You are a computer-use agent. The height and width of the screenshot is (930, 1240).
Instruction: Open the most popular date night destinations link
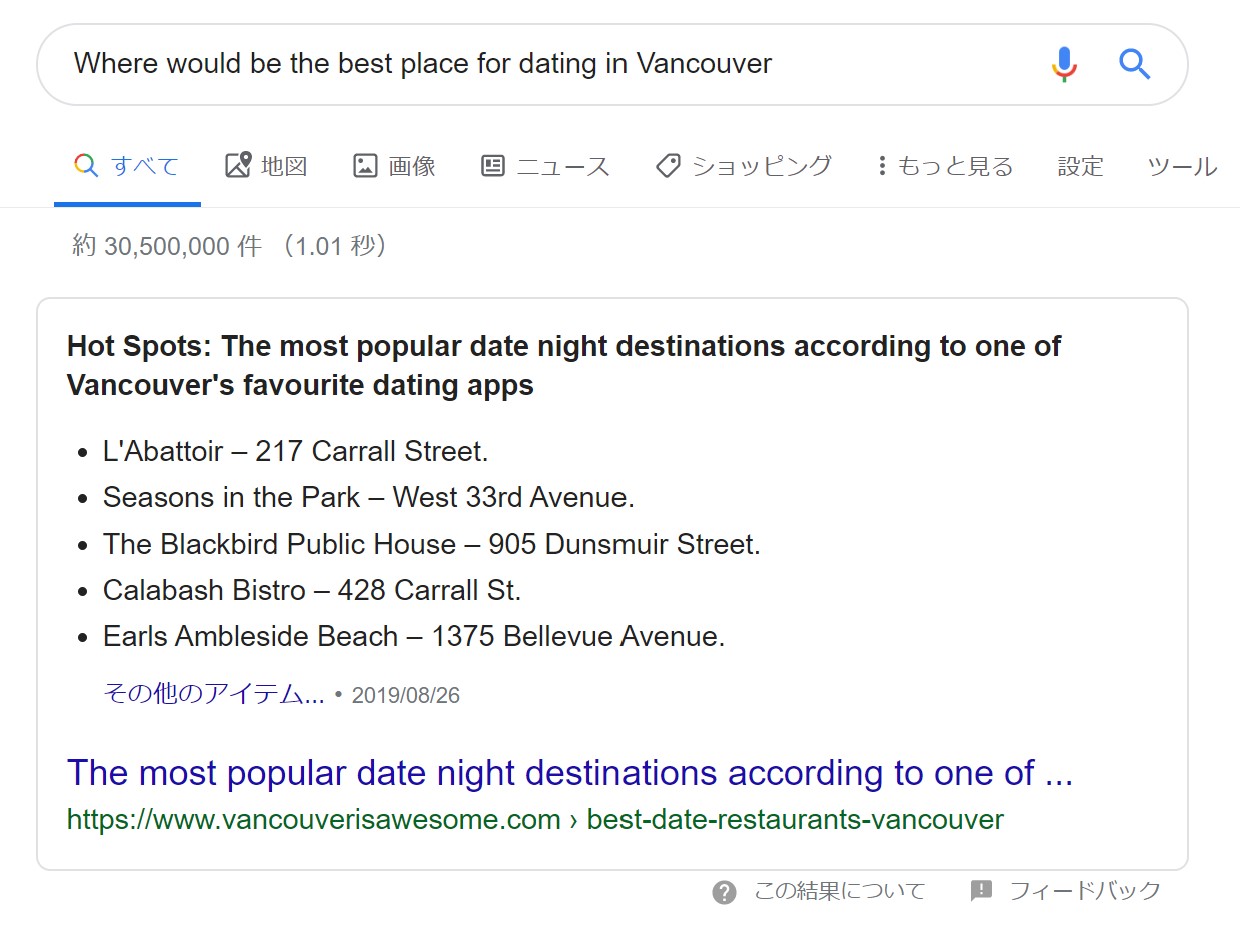(570, 773)
